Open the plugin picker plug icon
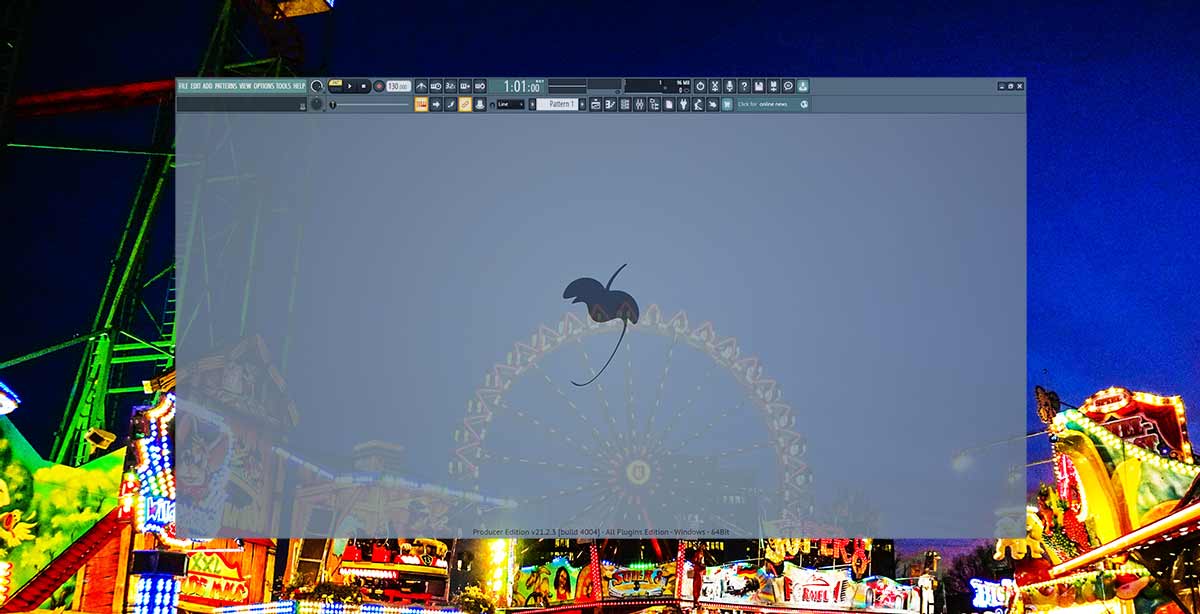The image size is (1200, 614). point(683,104)
